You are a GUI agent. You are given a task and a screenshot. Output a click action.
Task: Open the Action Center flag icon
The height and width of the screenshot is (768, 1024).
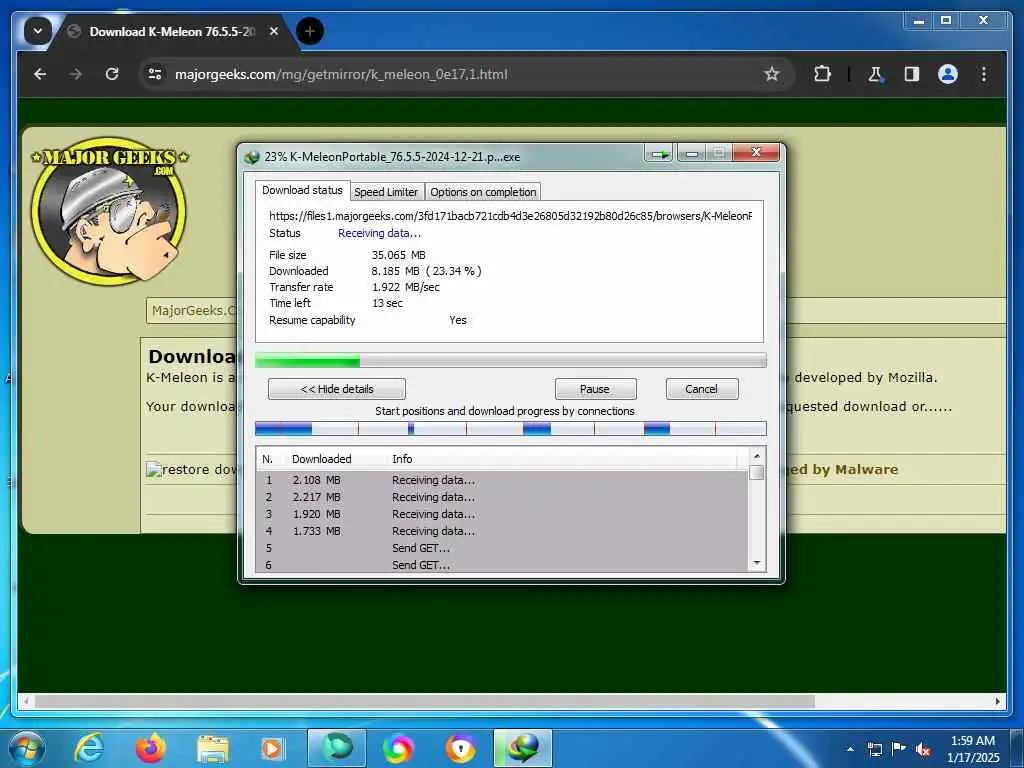[x=899, y=749]
